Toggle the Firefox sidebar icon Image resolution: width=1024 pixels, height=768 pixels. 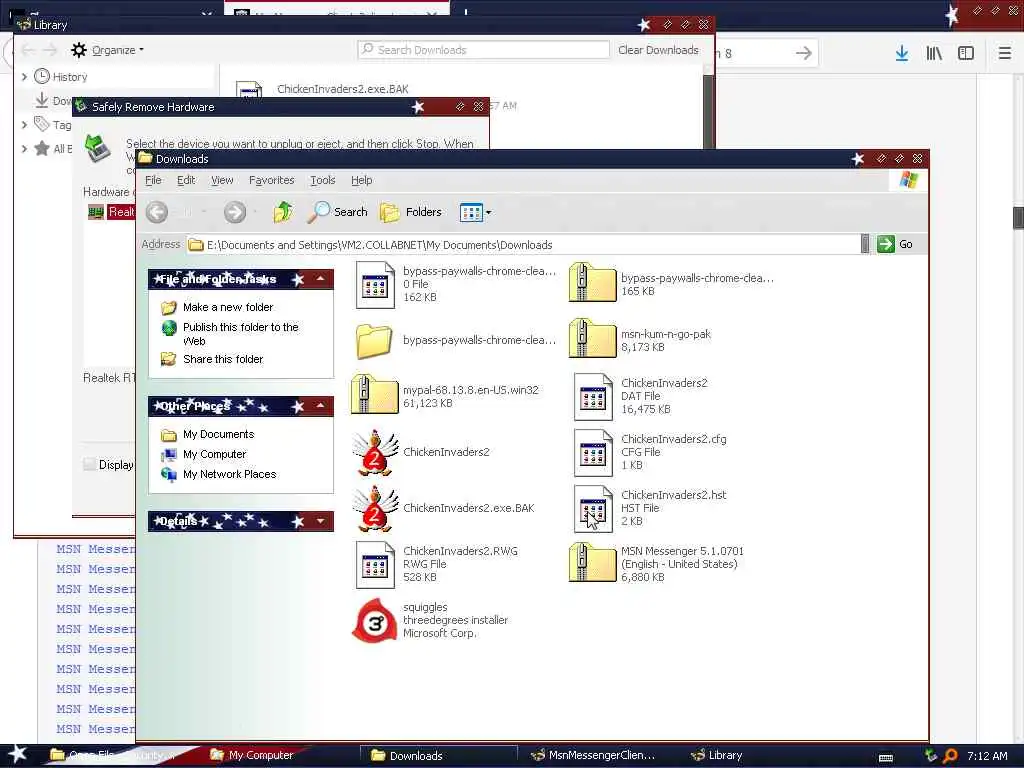click(966, 54)
